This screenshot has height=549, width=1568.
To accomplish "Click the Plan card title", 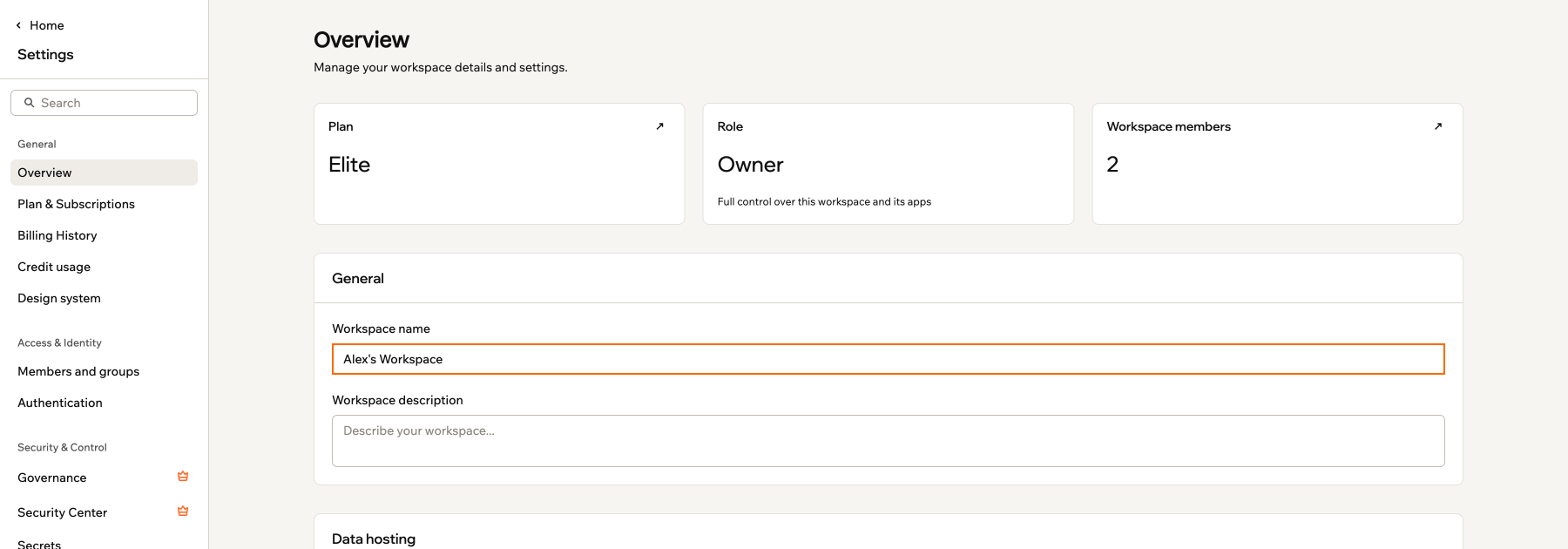I will [x=341, y=126].
